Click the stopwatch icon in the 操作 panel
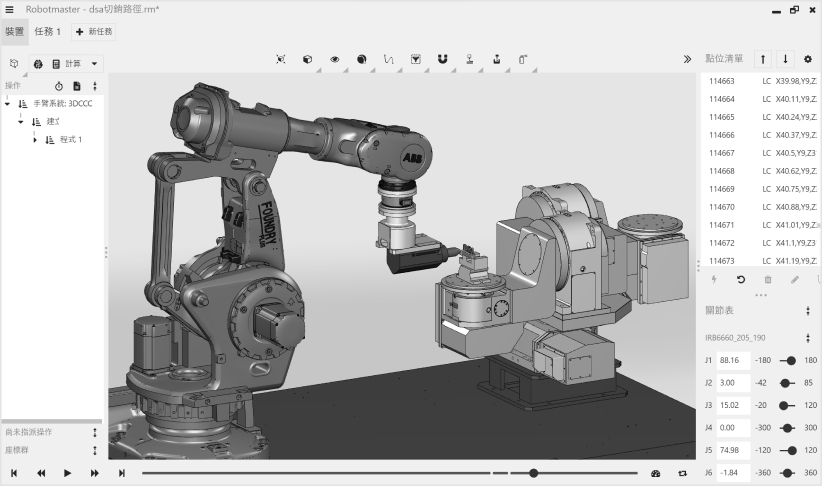The image size is (822, 486). pos(58,86)
